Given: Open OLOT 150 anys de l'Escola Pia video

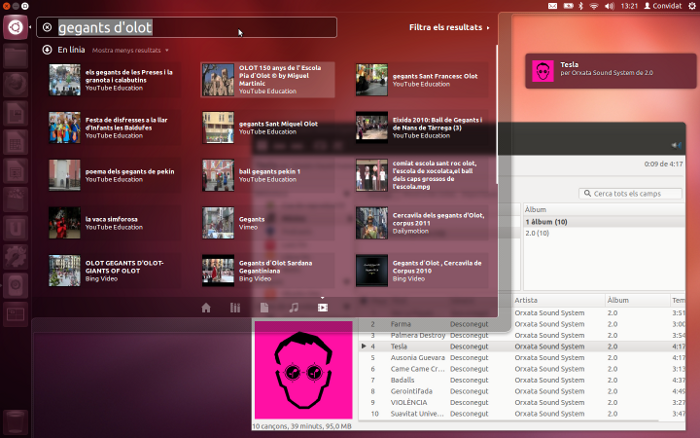Looking at the screenshot, I should click(268, 80).
